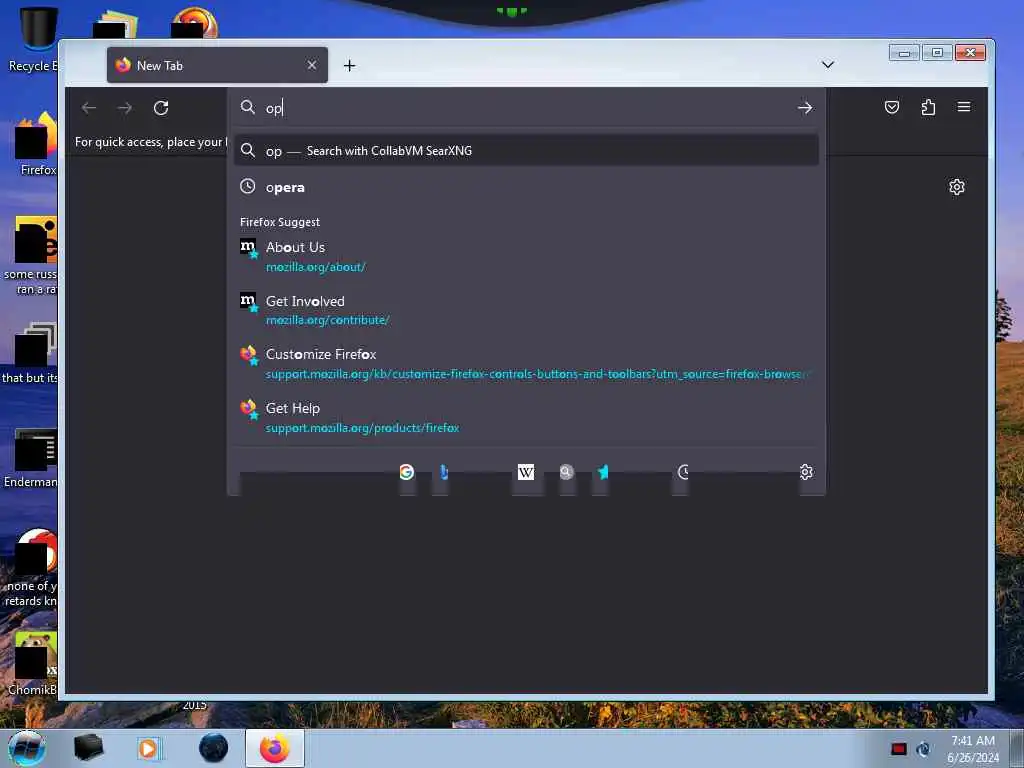Search in history via clock icon

683,472
